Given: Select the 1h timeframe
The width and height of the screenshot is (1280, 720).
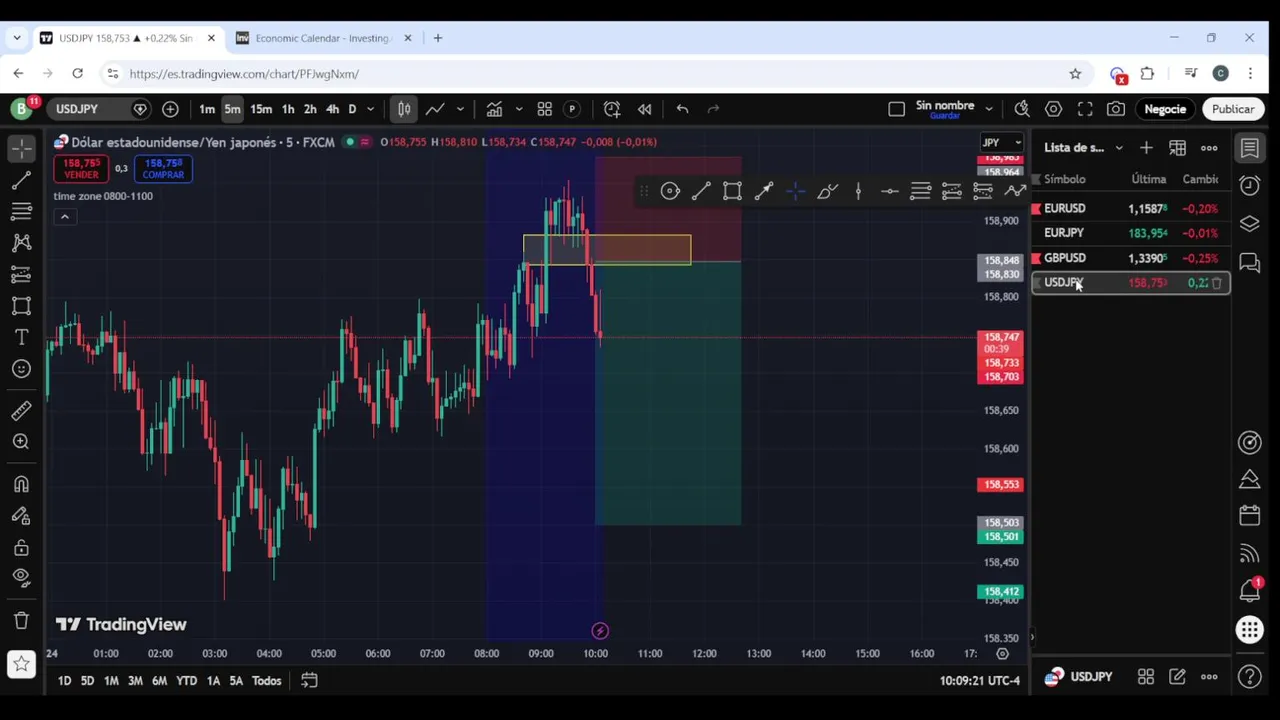Looking at the screenshot, I should (x=288, y=109).
